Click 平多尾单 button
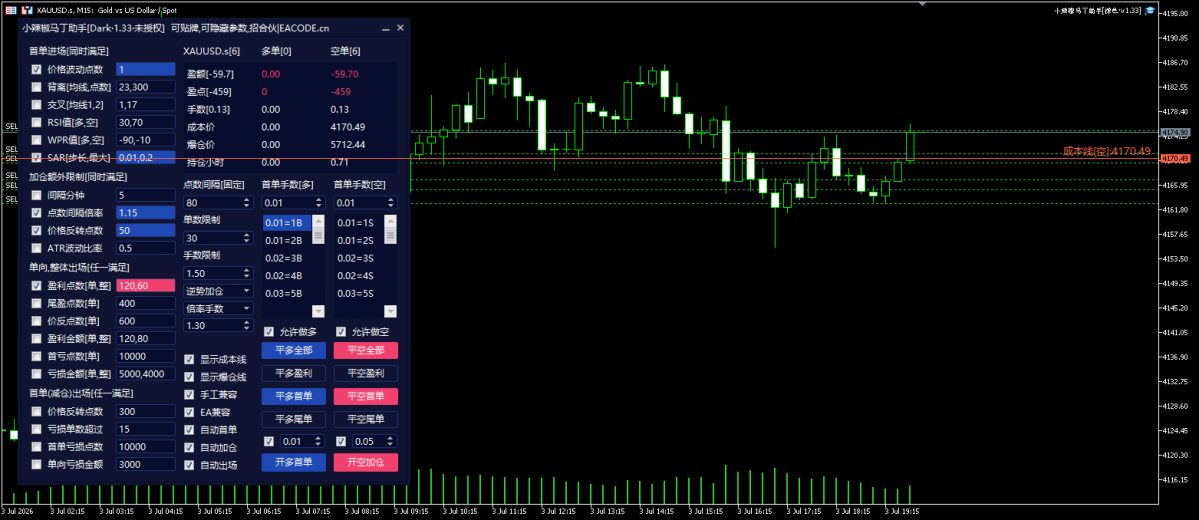 point(294,419)
